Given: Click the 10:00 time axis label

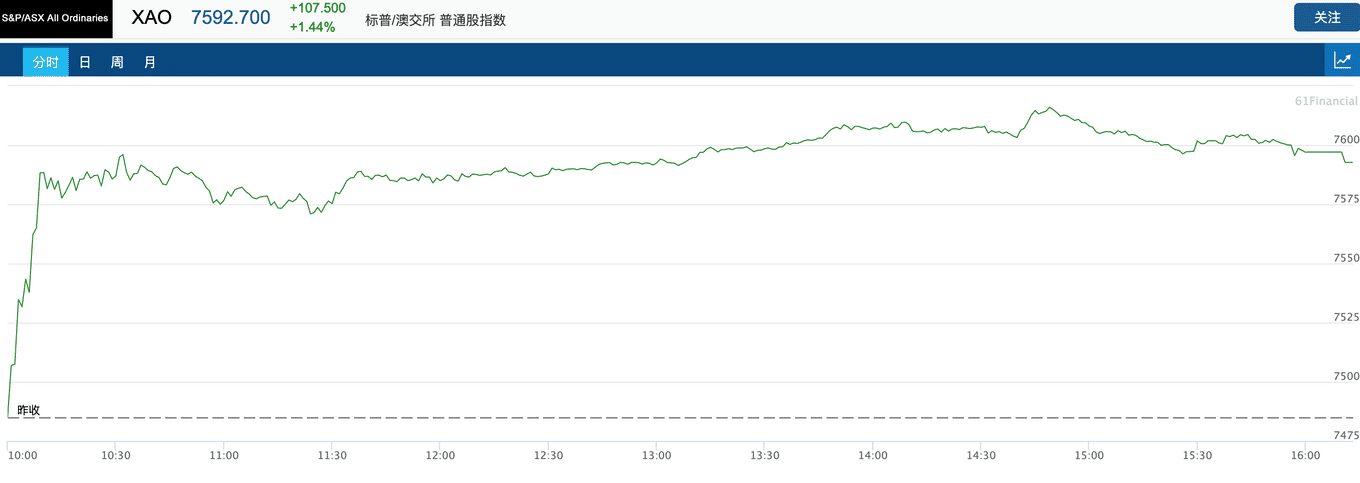Looking at the screenshot, I should click(x=23, y=455).
